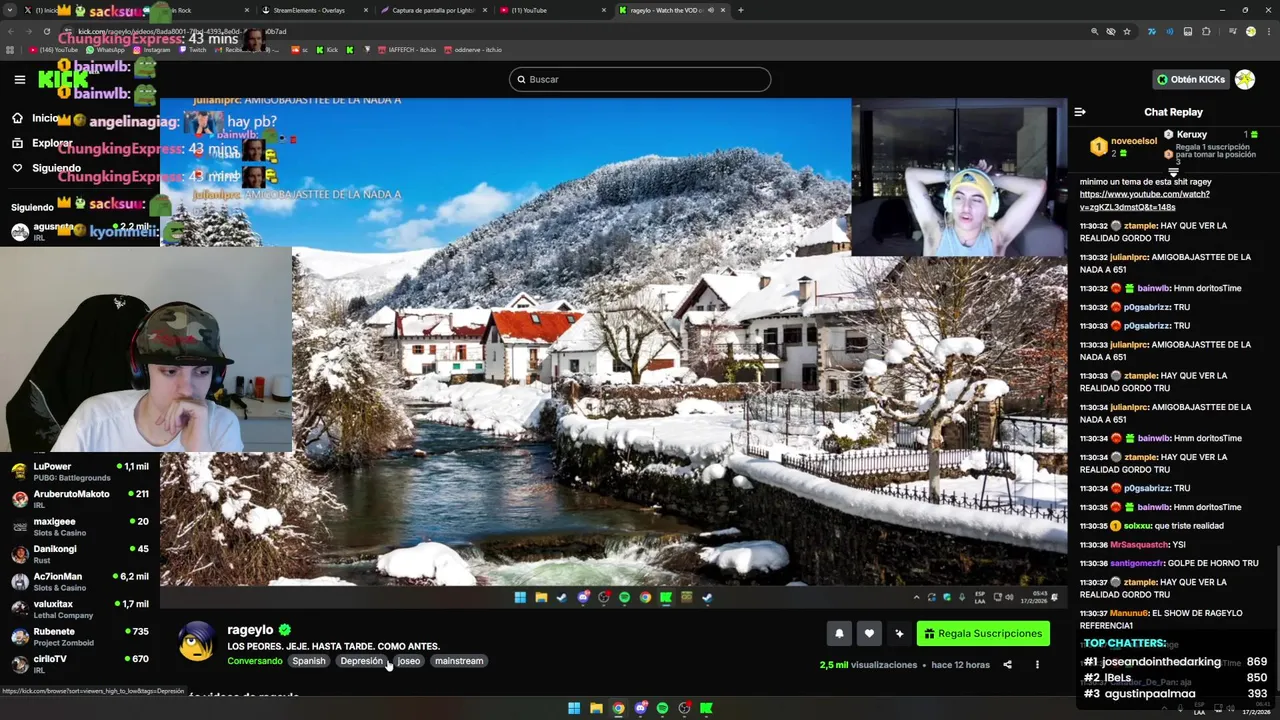The image size is (1280, 720).
Task: Click MrSasquatch username in chat
Action: click(1139, 545)
